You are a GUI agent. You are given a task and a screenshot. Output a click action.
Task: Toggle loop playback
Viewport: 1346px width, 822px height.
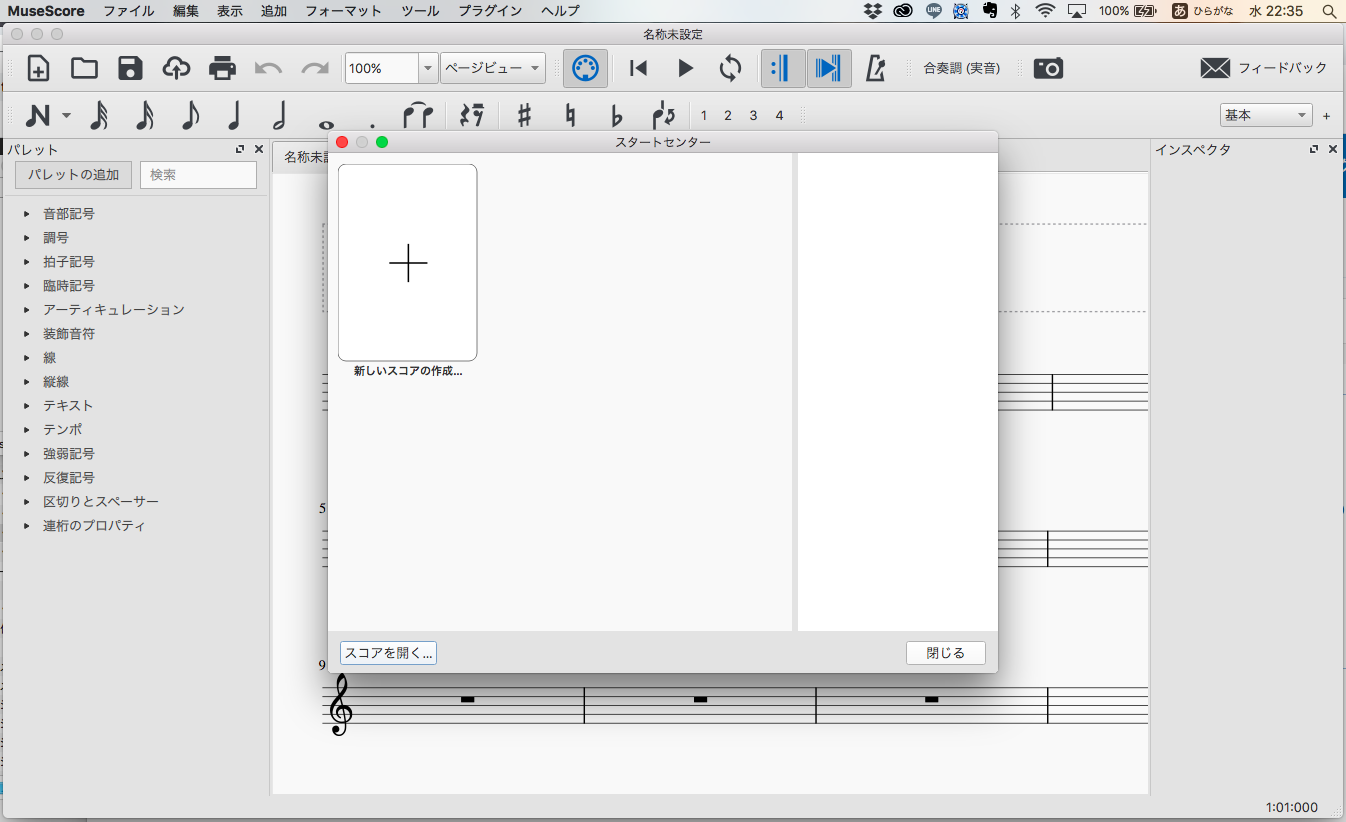point(730,68)
